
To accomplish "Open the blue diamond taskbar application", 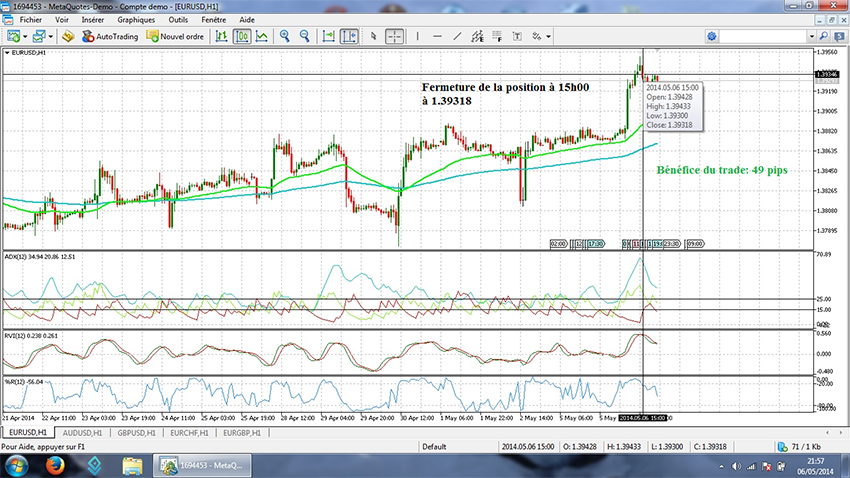I will tap(94, 465).
